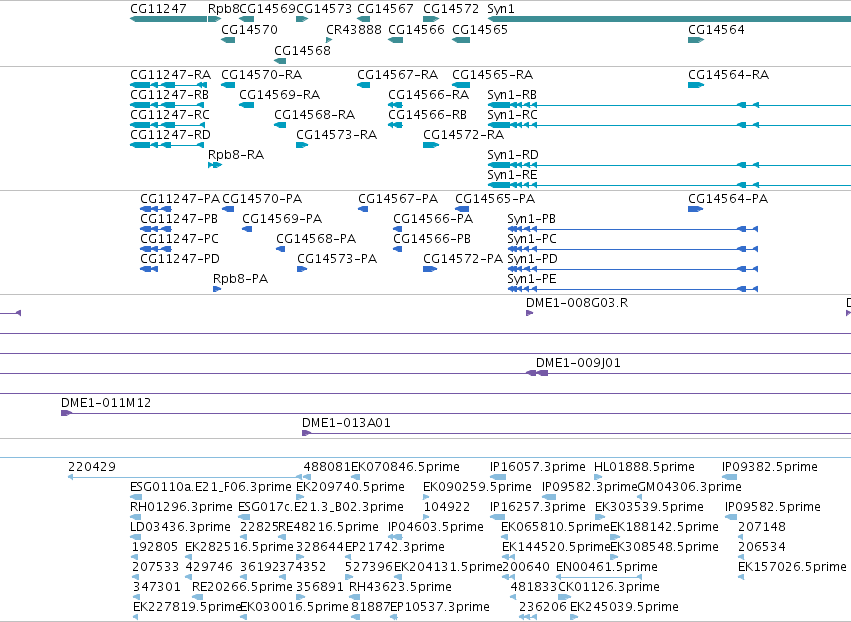This screenshot has width=851, height=622.
Task: Select the DME1-011M12 clone label
Action: [x=106, y=403]
